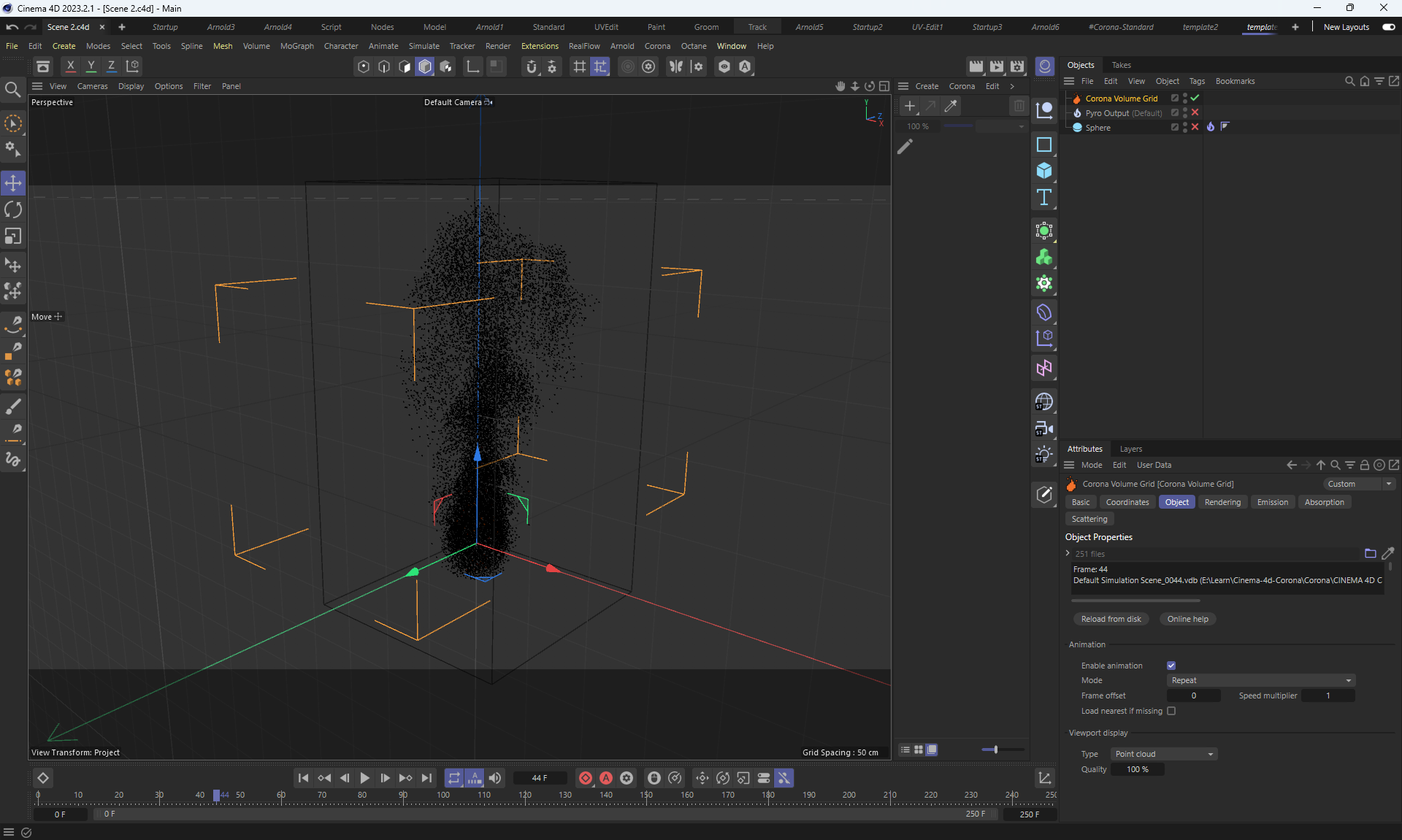The image size is (1402, 840).
Task: Click the Go to End playback icon
Action: (426, 778)
